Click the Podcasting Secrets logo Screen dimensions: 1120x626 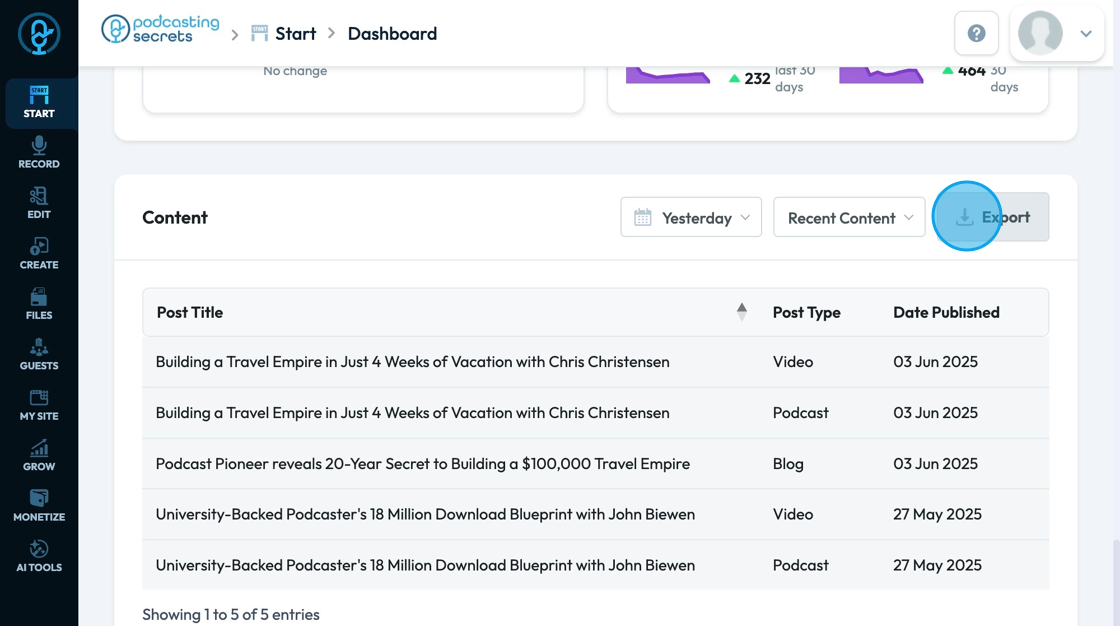tap(160, 30)
